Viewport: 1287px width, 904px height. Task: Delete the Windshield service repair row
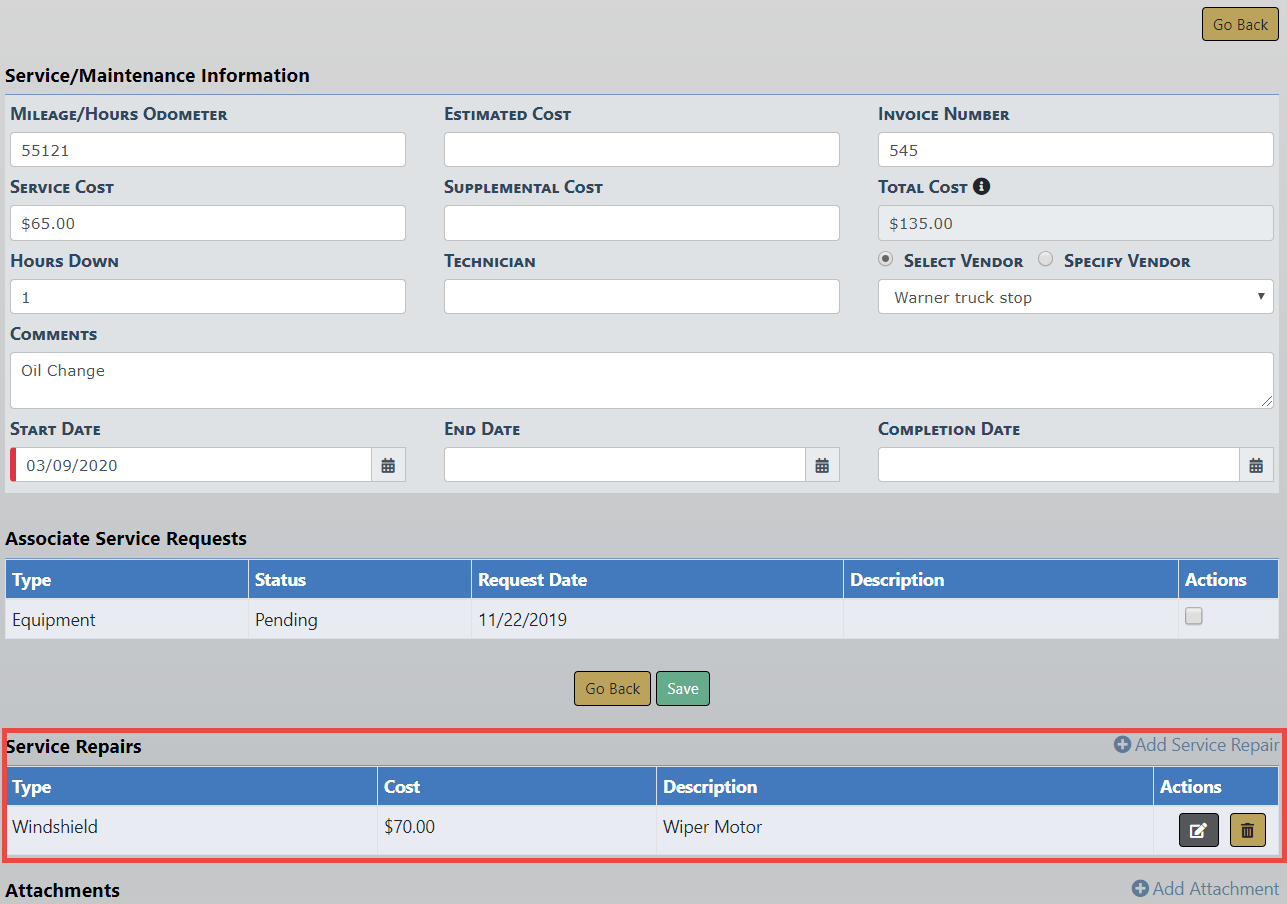click(1247, 830)
